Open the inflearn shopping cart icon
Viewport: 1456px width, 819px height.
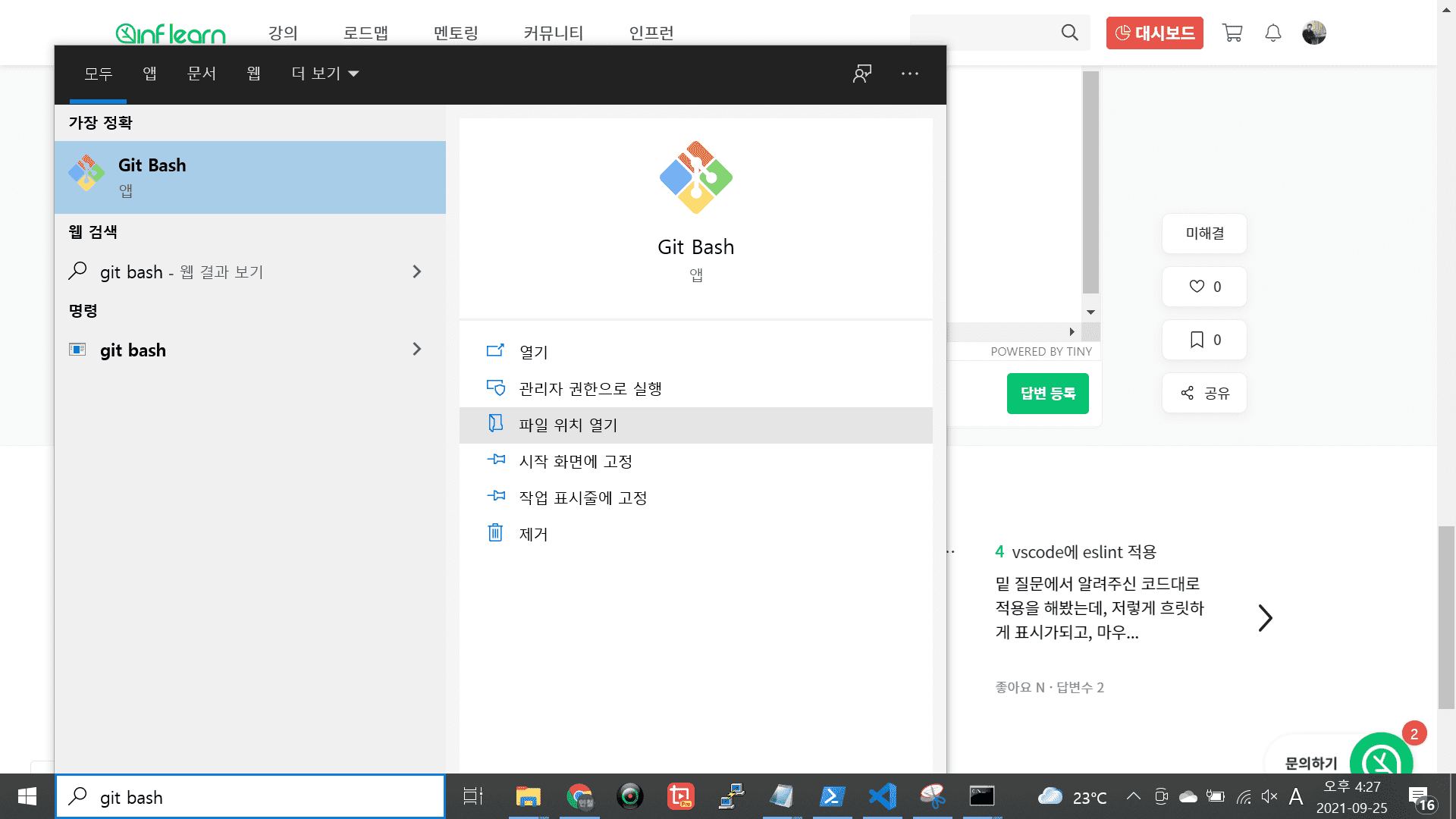pos(1232,33)
